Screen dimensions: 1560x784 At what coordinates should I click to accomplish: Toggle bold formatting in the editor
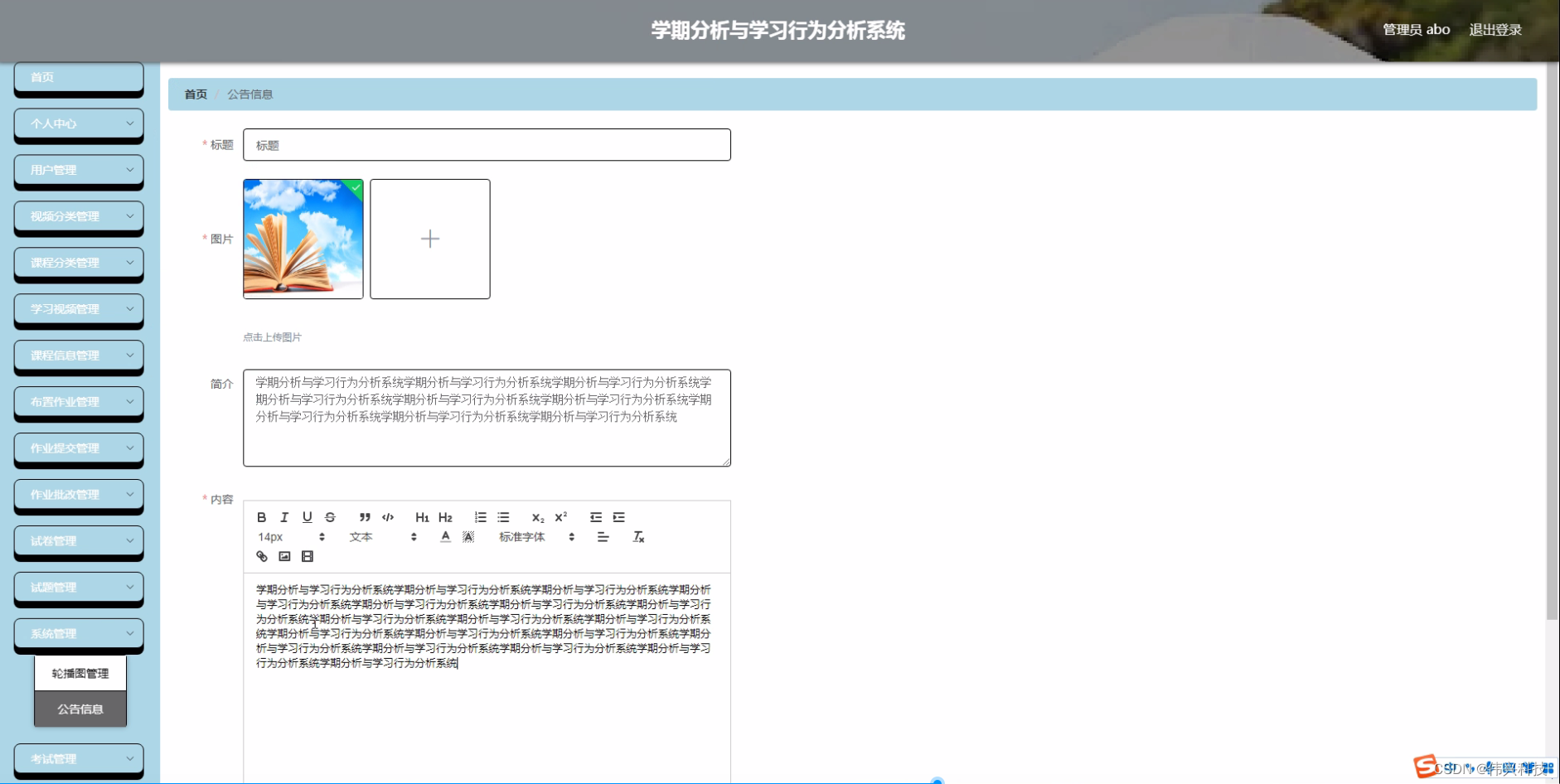coord(261,517)
